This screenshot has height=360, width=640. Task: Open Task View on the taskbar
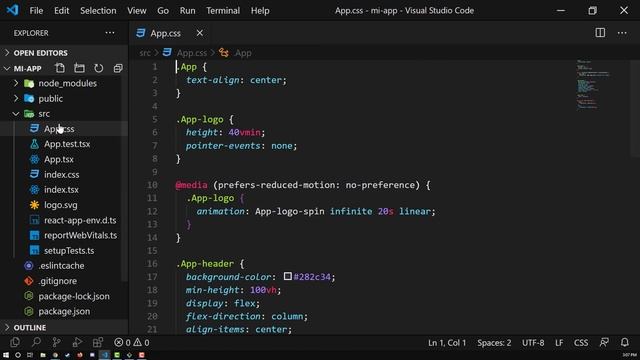[30, 355]
